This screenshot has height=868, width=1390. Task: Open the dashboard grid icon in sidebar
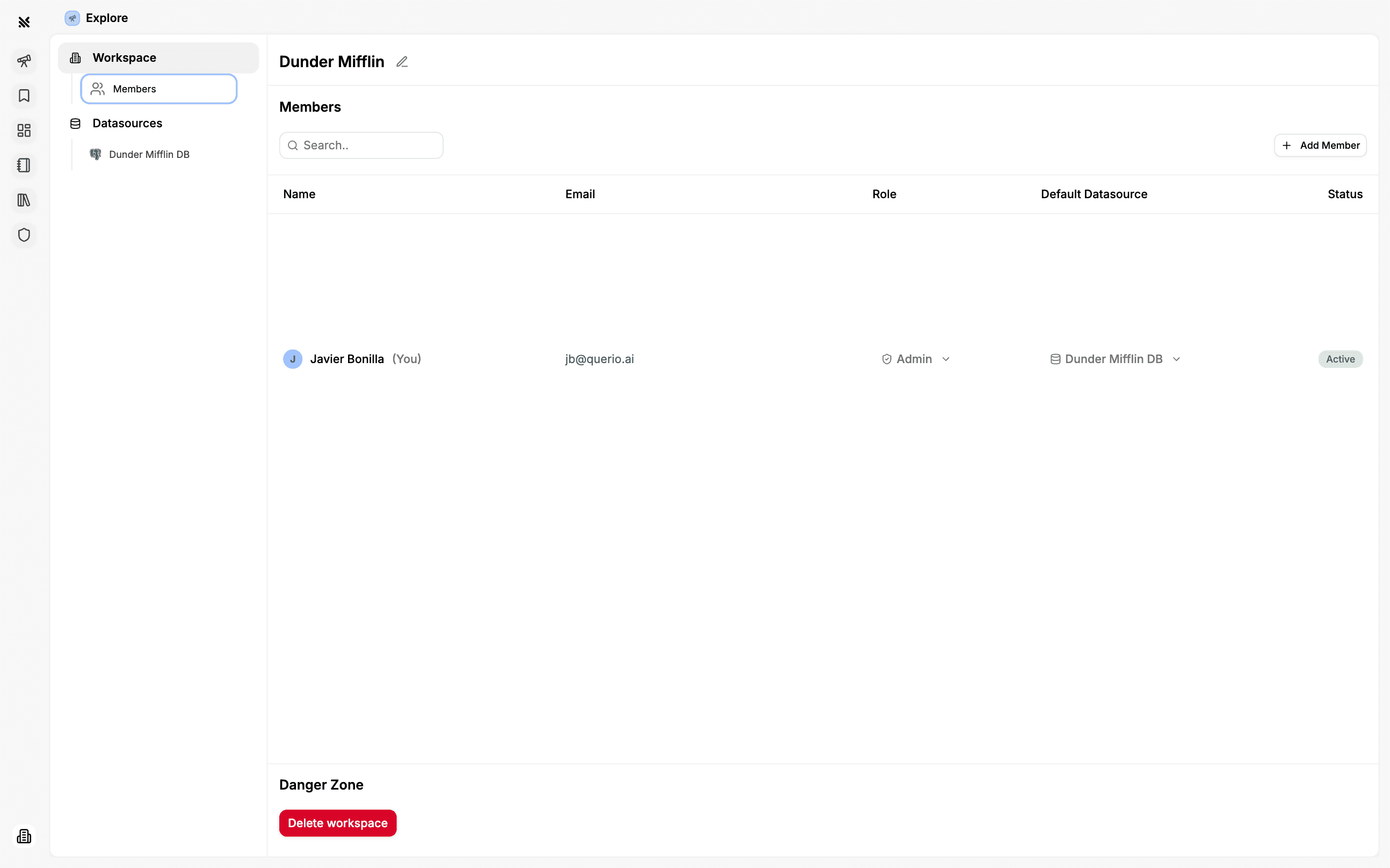coord(24,131)
